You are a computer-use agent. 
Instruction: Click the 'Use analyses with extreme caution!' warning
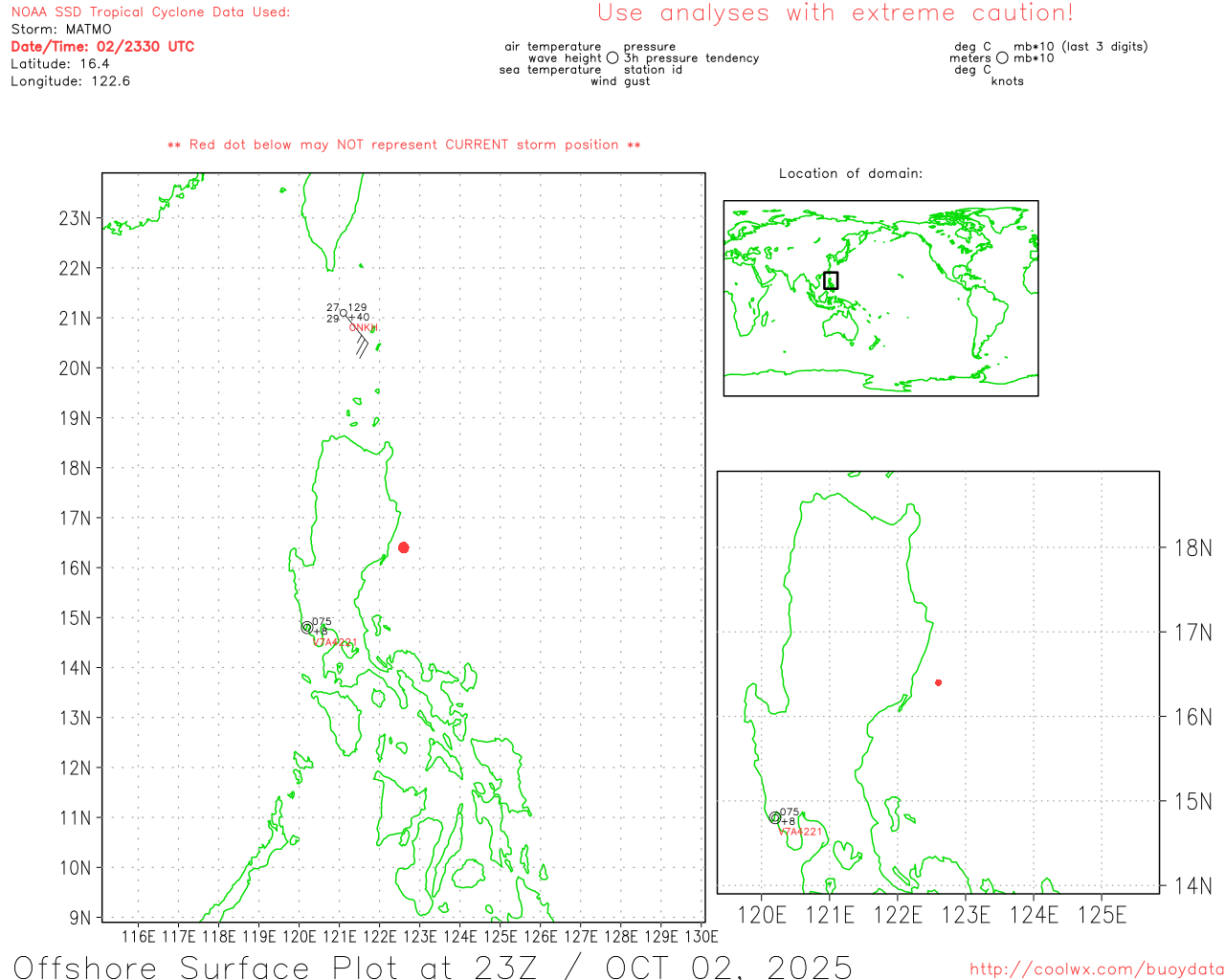[835, 13]
